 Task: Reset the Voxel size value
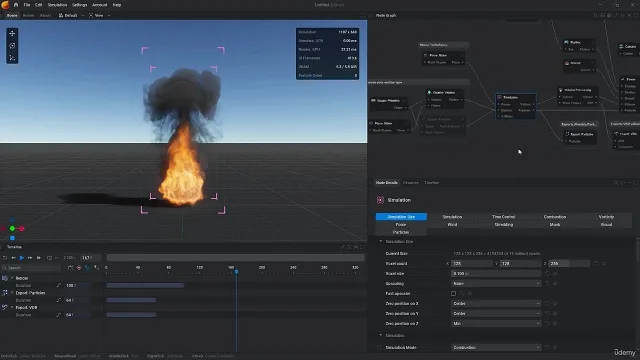[x=547, y=273]
